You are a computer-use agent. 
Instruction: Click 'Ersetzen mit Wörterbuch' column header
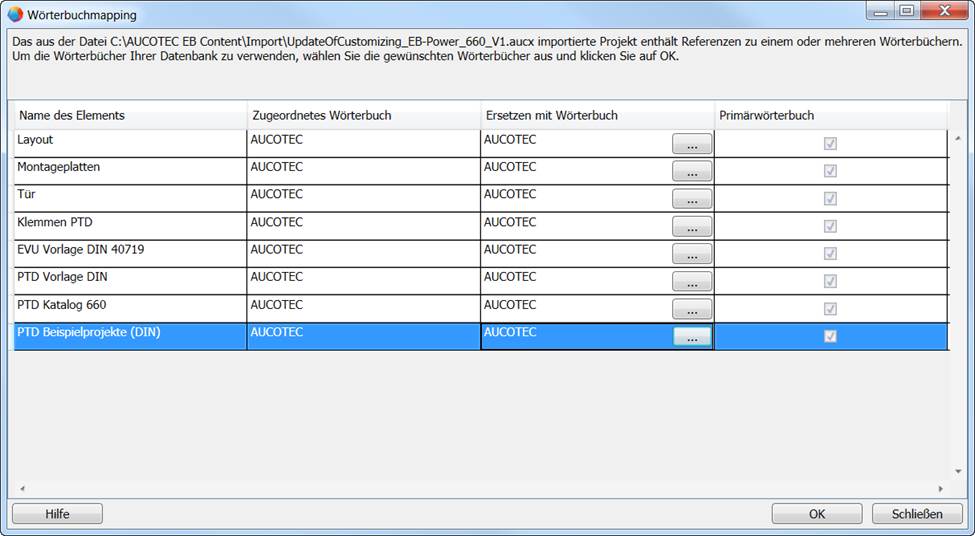[598, 116]
